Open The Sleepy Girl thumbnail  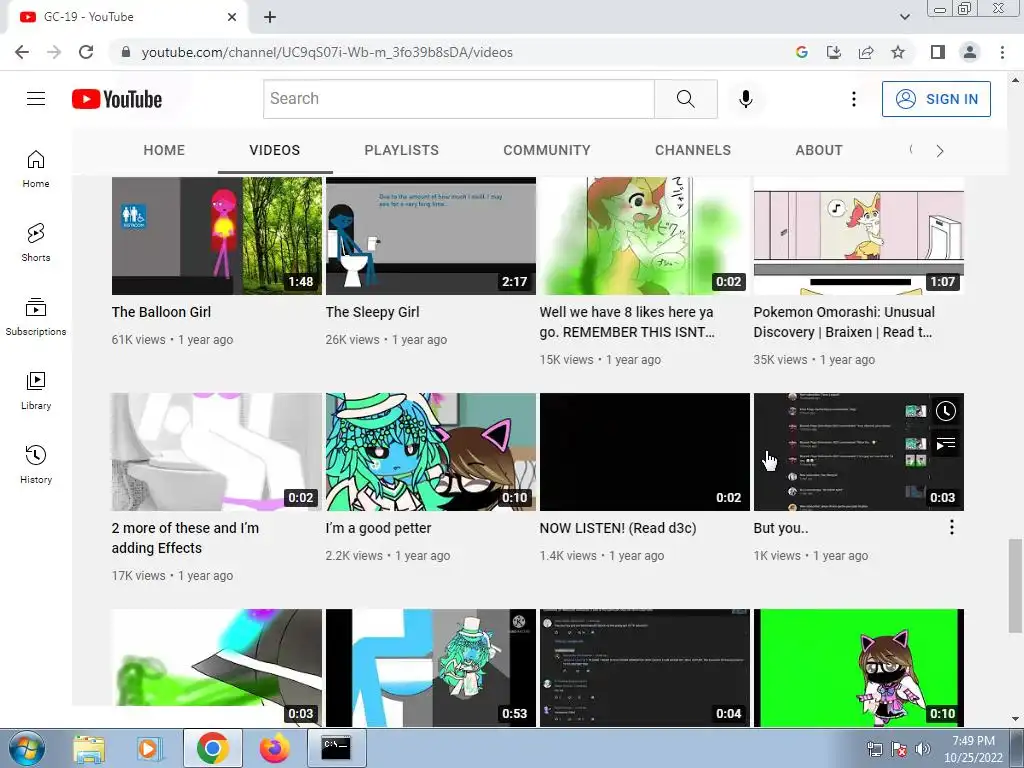click(430, 236)
